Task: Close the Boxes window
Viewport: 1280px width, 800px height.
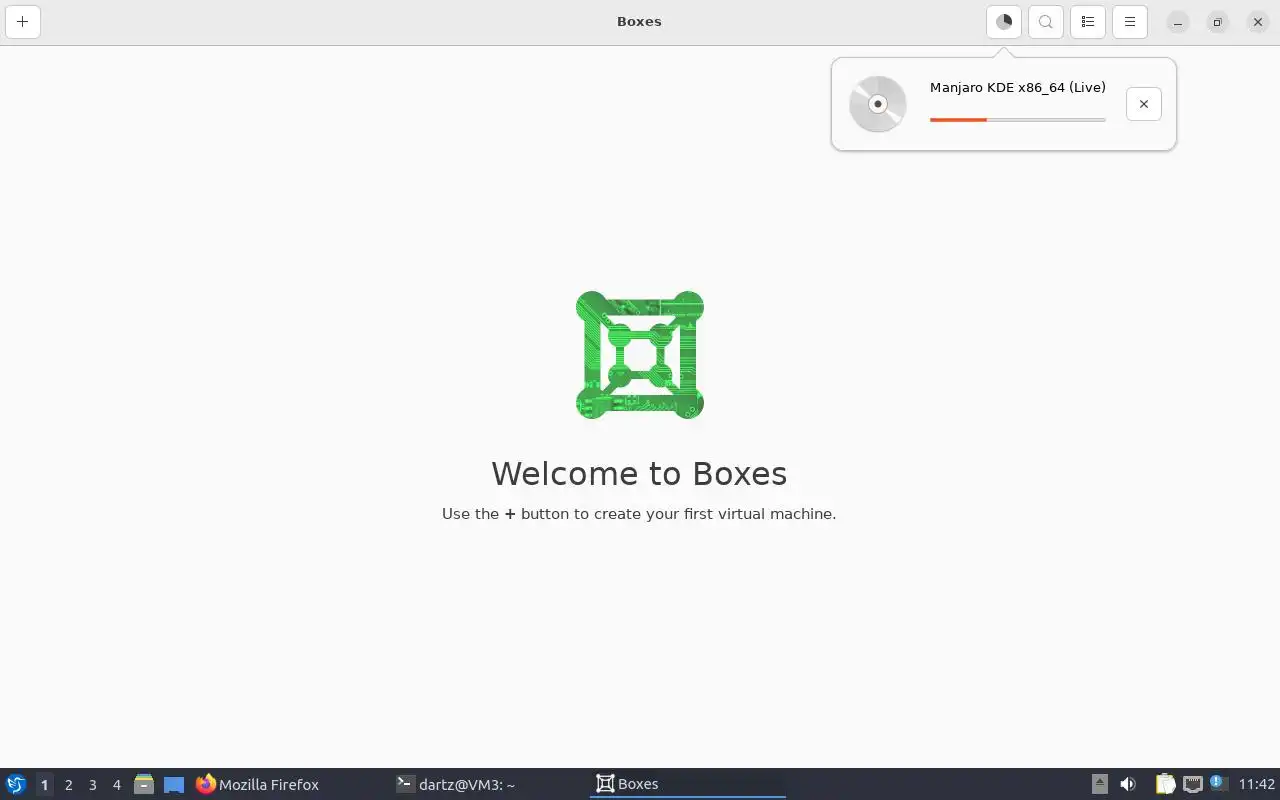Action: coord(1258,22)
